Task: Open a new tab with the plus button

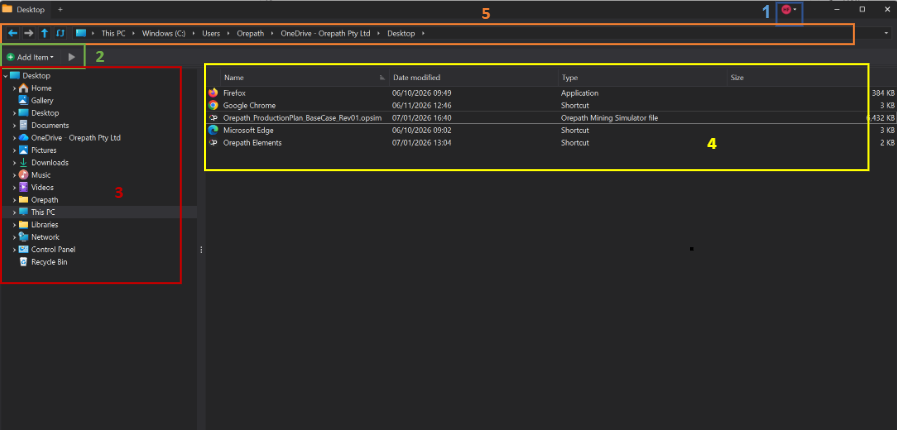Action: pyautogui.click(x=60, y=10)
